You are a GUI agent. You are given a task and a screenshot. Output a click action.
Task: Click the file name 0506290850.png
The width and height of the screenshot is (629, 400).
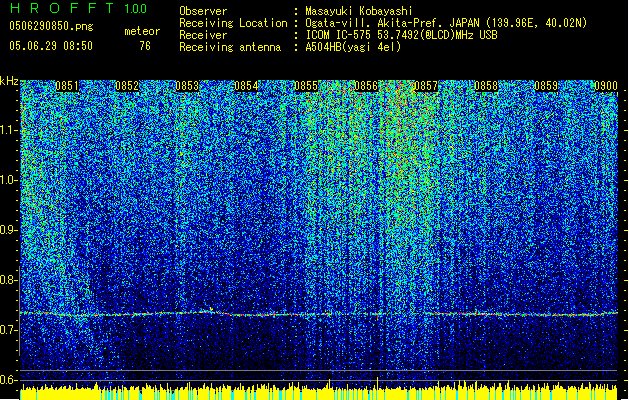tap(51, 26)
